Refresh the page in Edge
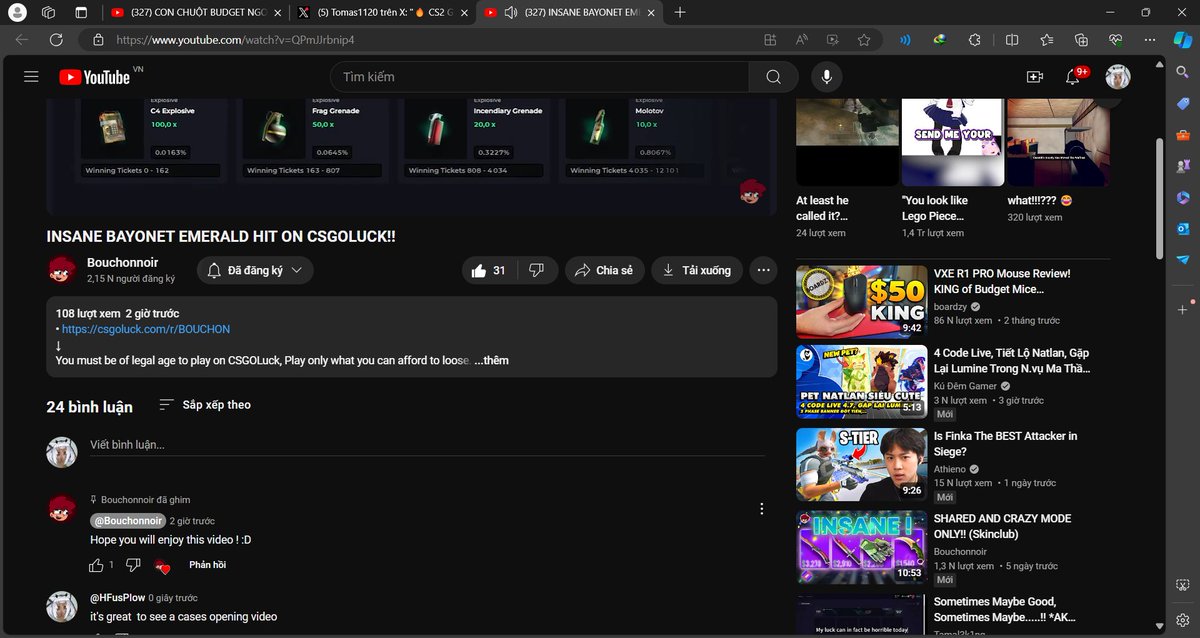 point(56,40)
